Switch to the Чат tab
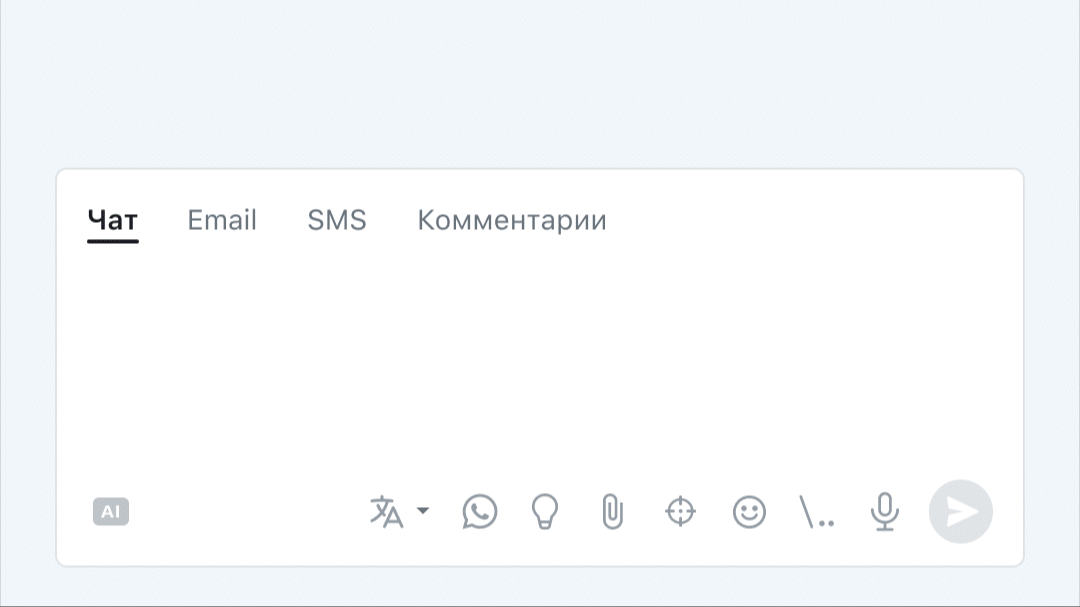Image resolution: width=1080 pixels, height=607 pixels. click(112, 220)
